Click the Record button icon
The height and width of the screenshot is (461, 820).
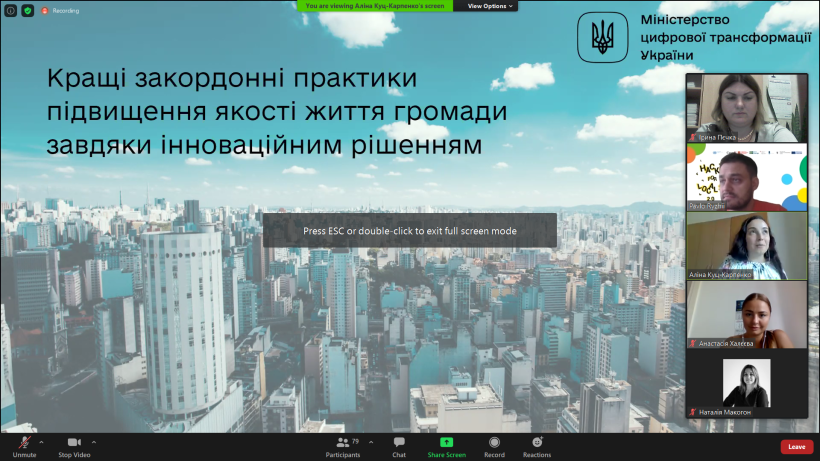point(494,442)
